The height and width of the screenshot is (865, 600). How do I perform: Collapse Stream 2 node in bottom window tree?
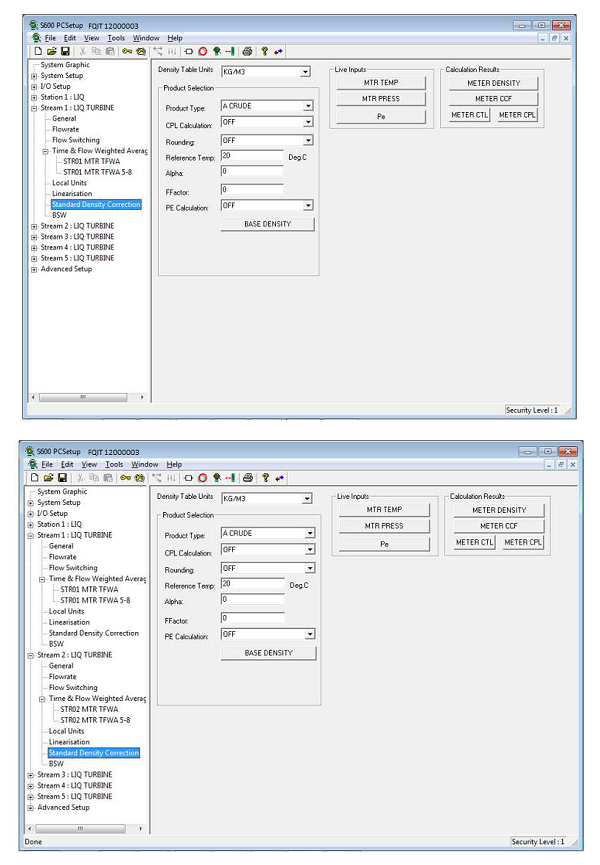pyautogui.click(x=31, y=655)
